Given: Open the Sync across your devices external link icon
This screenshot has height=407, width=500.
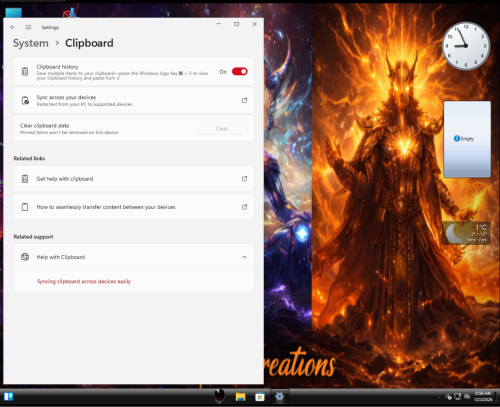Looking at the screenshot, I should pyautogui.click(x=244, y=100).
